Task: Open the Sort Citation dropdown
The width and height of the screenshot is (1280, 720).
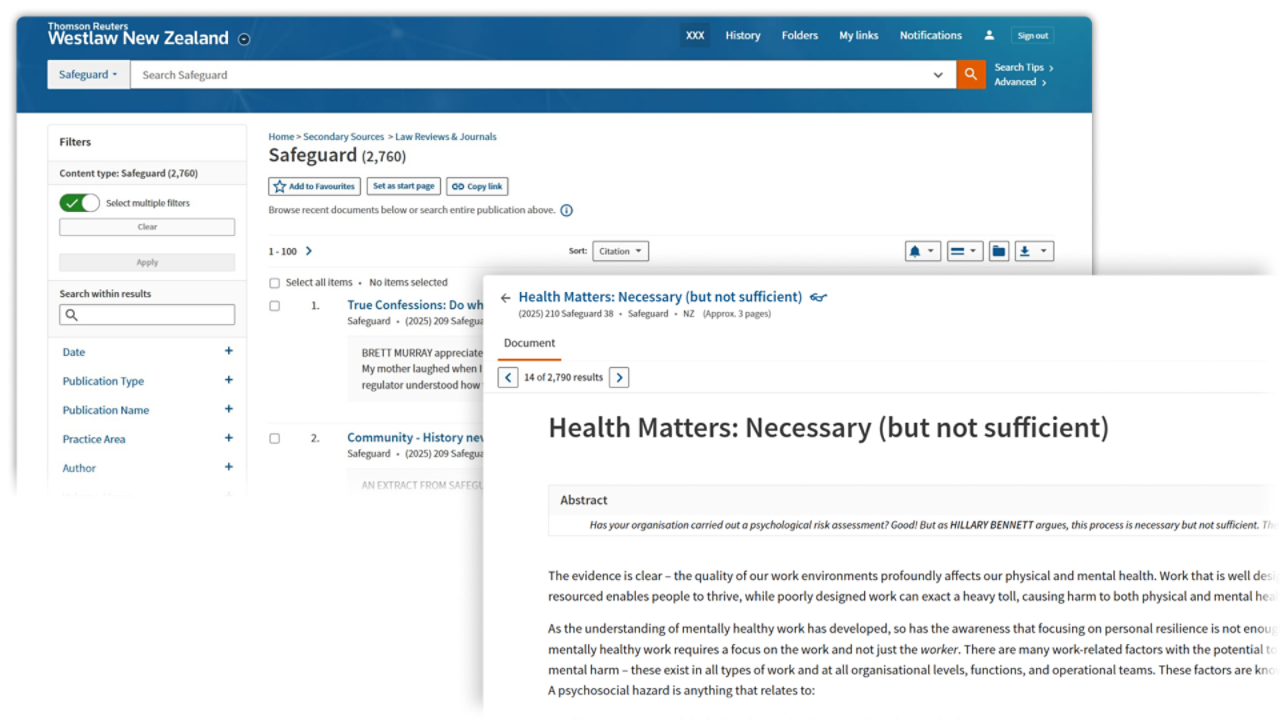Action: tap(620, 252)
